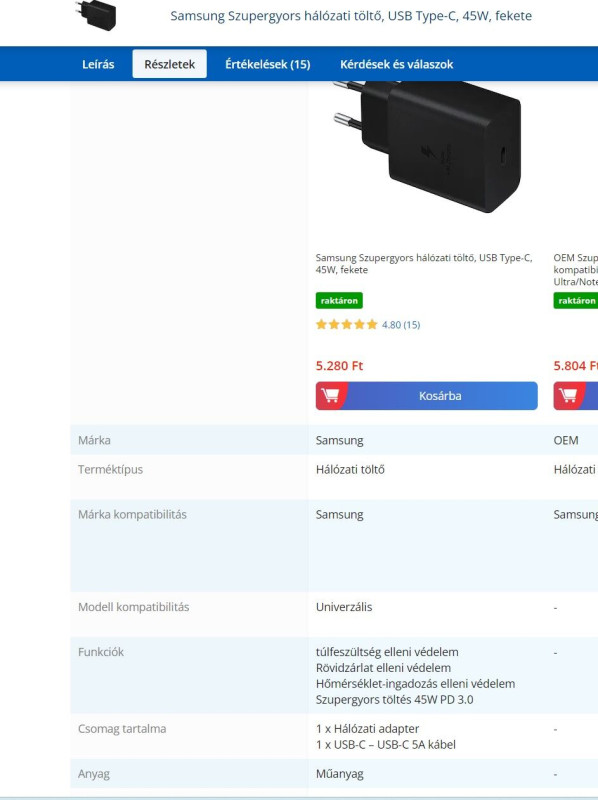Select the Anyag row label

(x=94, y=774)
